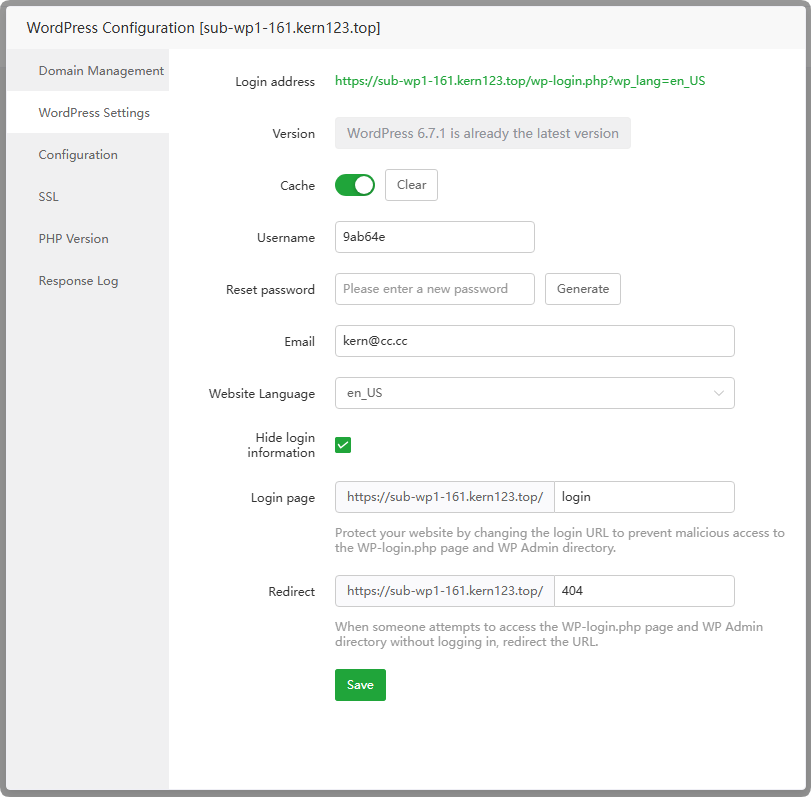Screen dimensions: 811x797
Task: Go to the PHP Version tab
Action: point(73,239)
